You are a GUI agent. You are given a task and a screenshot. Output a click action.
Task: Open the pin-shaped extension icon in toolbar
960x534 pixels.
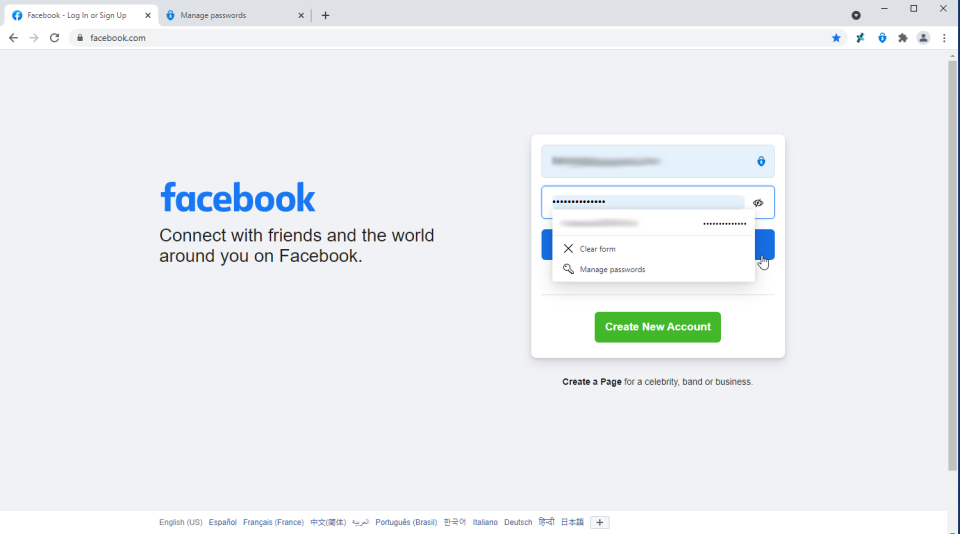tap(860, 38)
